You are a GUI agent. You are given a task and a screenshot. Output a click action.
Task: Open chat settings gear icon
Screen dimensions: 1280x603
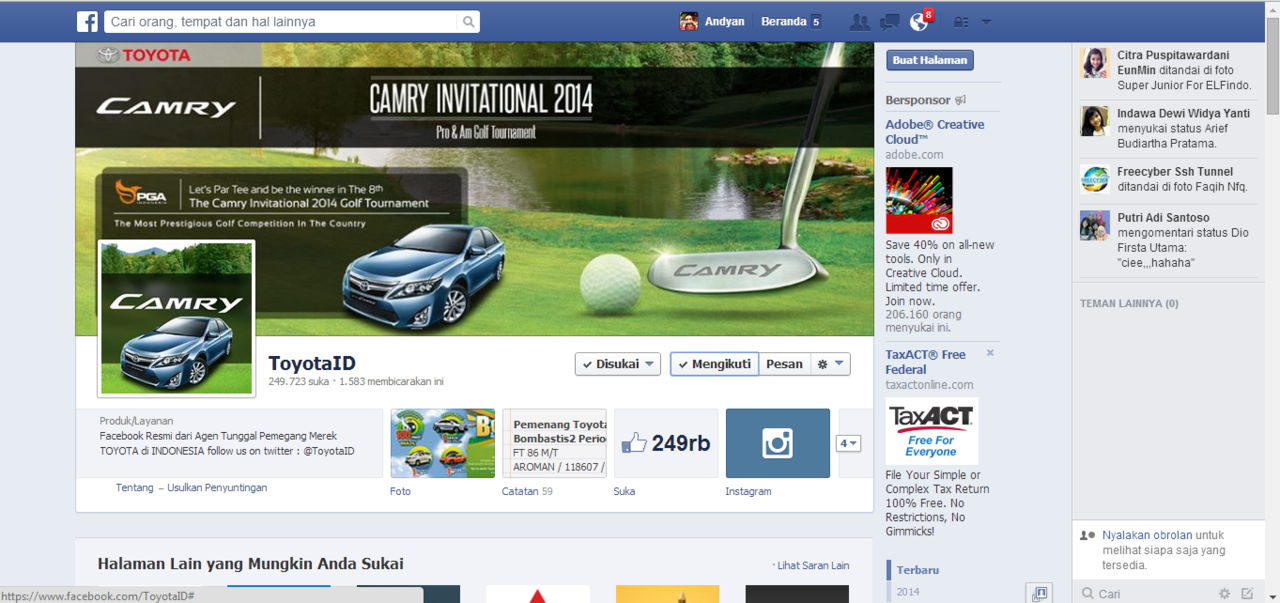[1225, 594]
